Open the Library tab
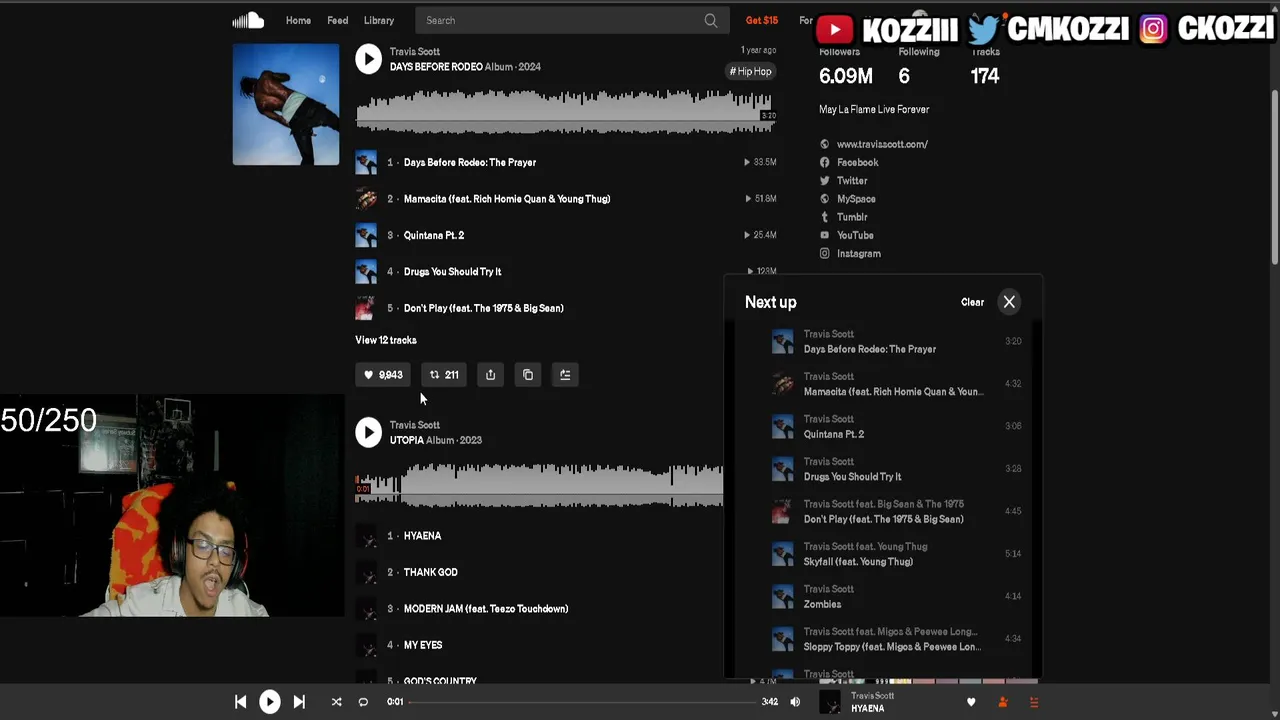This screenshot has width=1280, height=720. coord(379,20)
